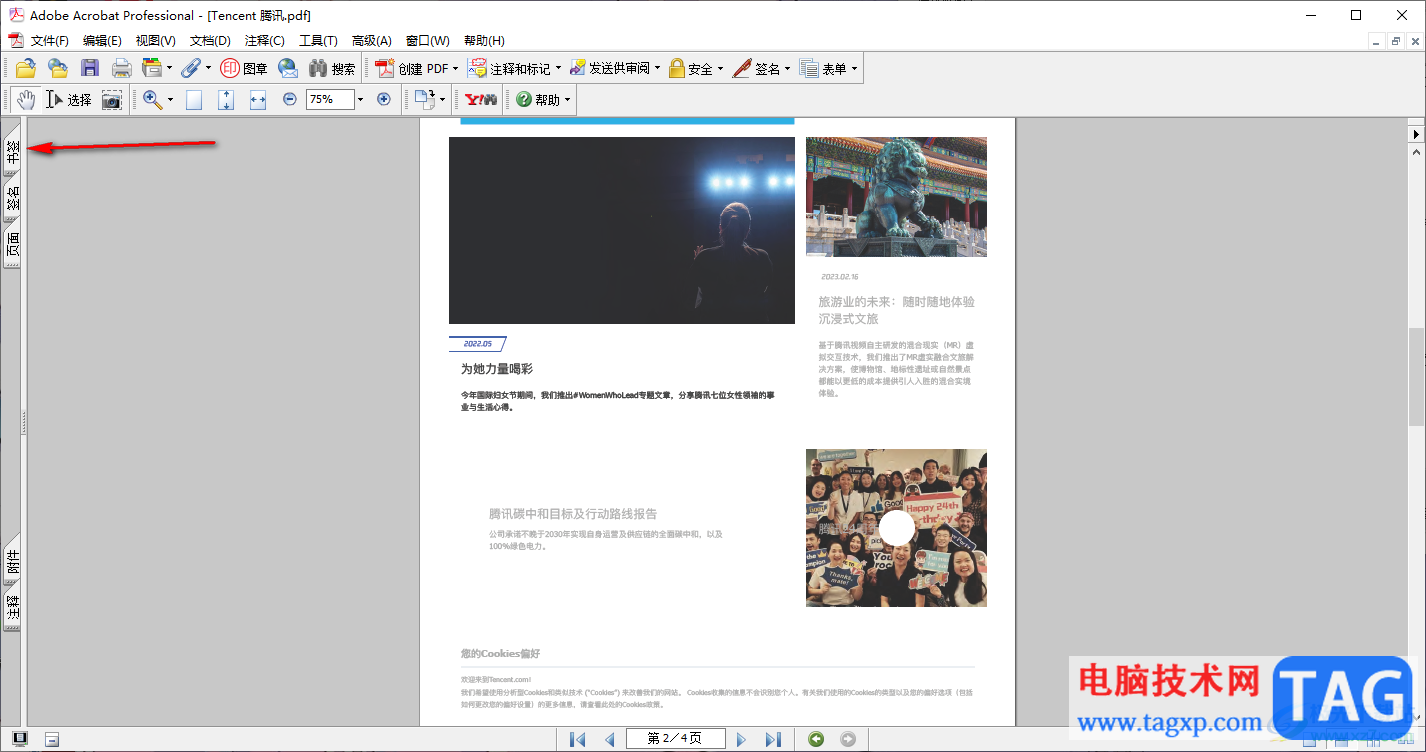
Task: Go to the last page
Action: click(x=773, y=739)
